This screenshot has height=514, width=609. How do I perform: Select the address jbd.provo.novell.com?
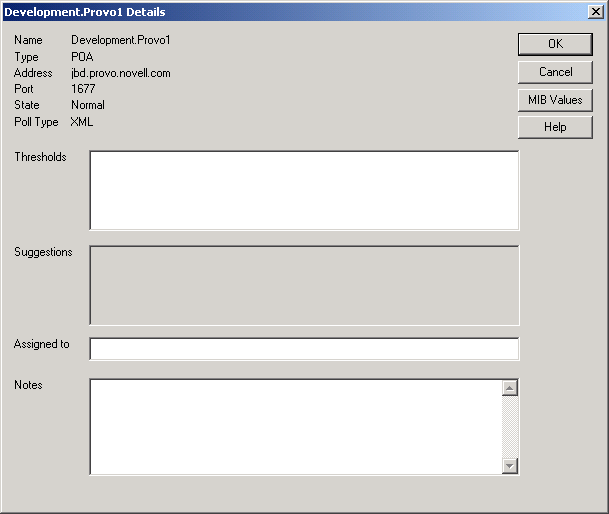[121, 73]
